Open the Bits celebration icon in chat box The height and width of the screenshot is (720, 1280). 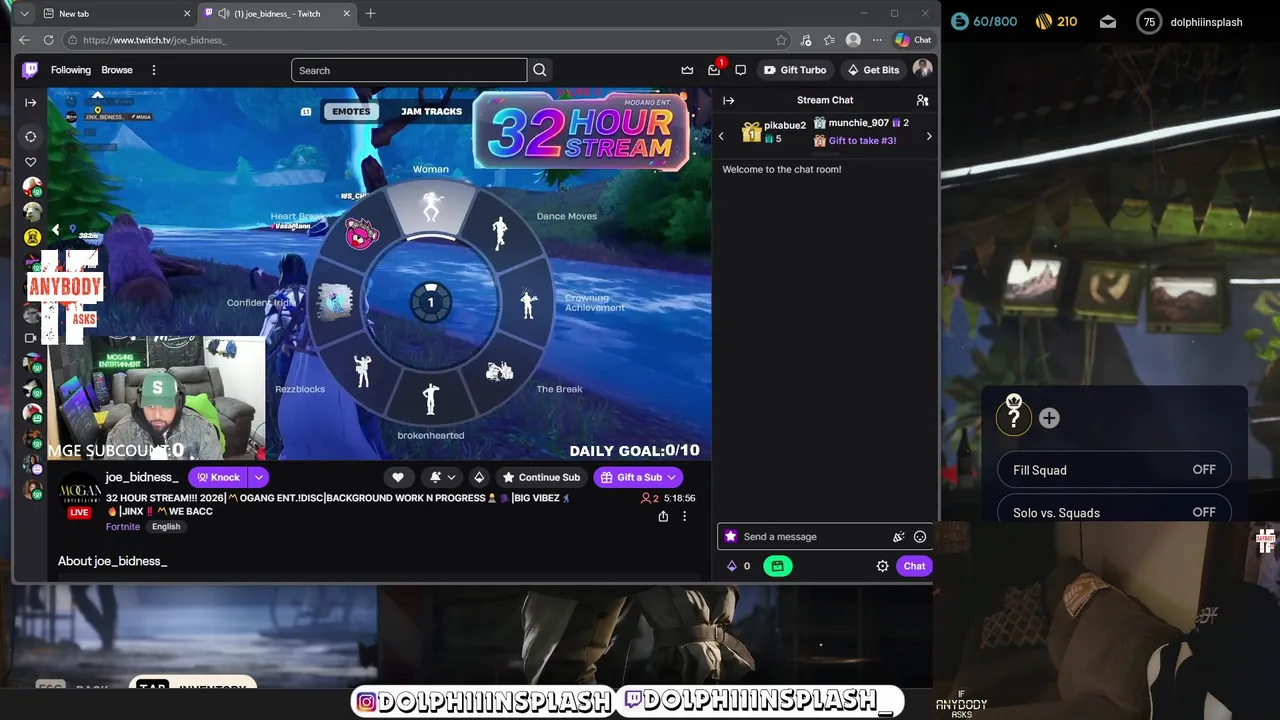tap(899, 537)
